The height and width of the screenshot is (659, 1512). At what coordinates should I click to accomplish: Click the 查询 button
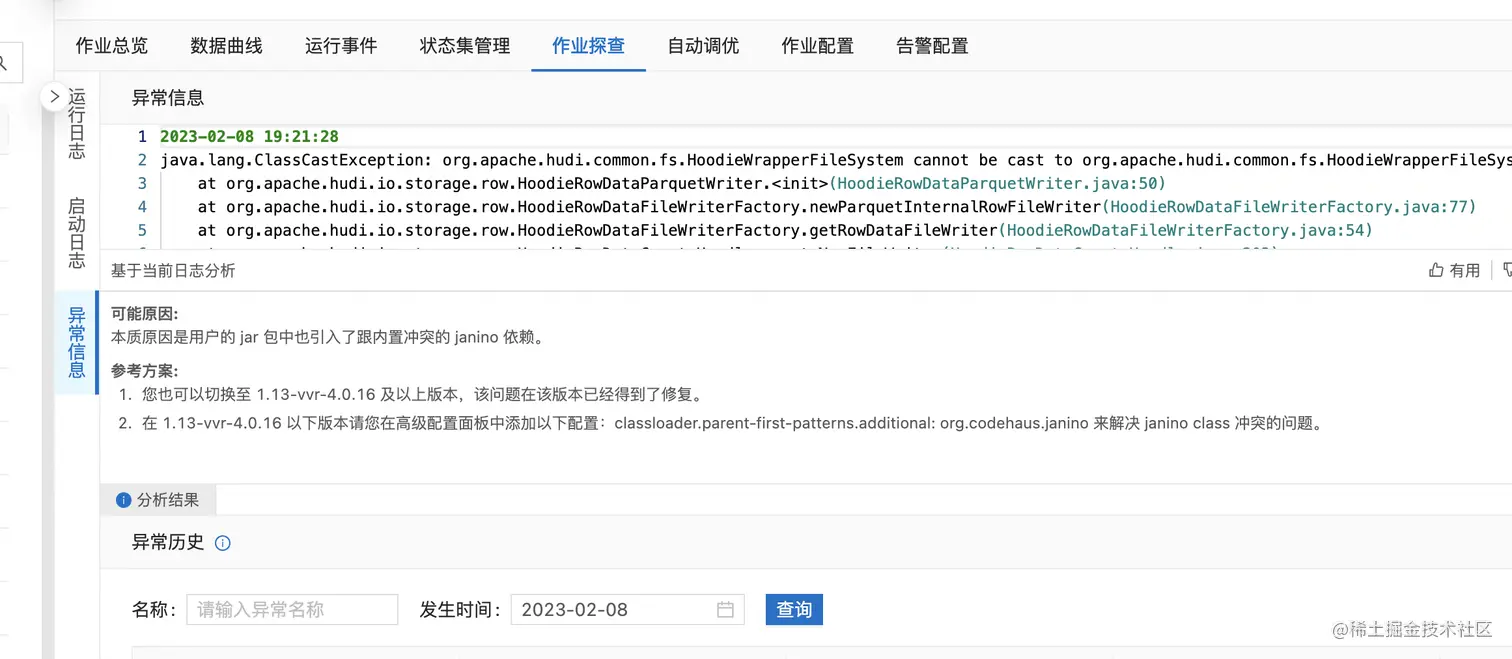click(x=794, y=609)
